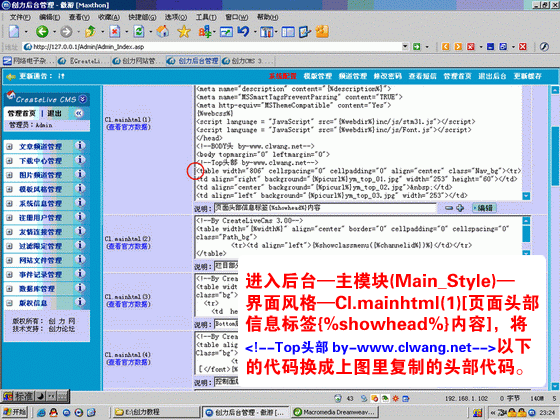Click main page vertical scrollbar thumb
The image size is (560, 420).
pyautogui.click(x=555, y=156)
